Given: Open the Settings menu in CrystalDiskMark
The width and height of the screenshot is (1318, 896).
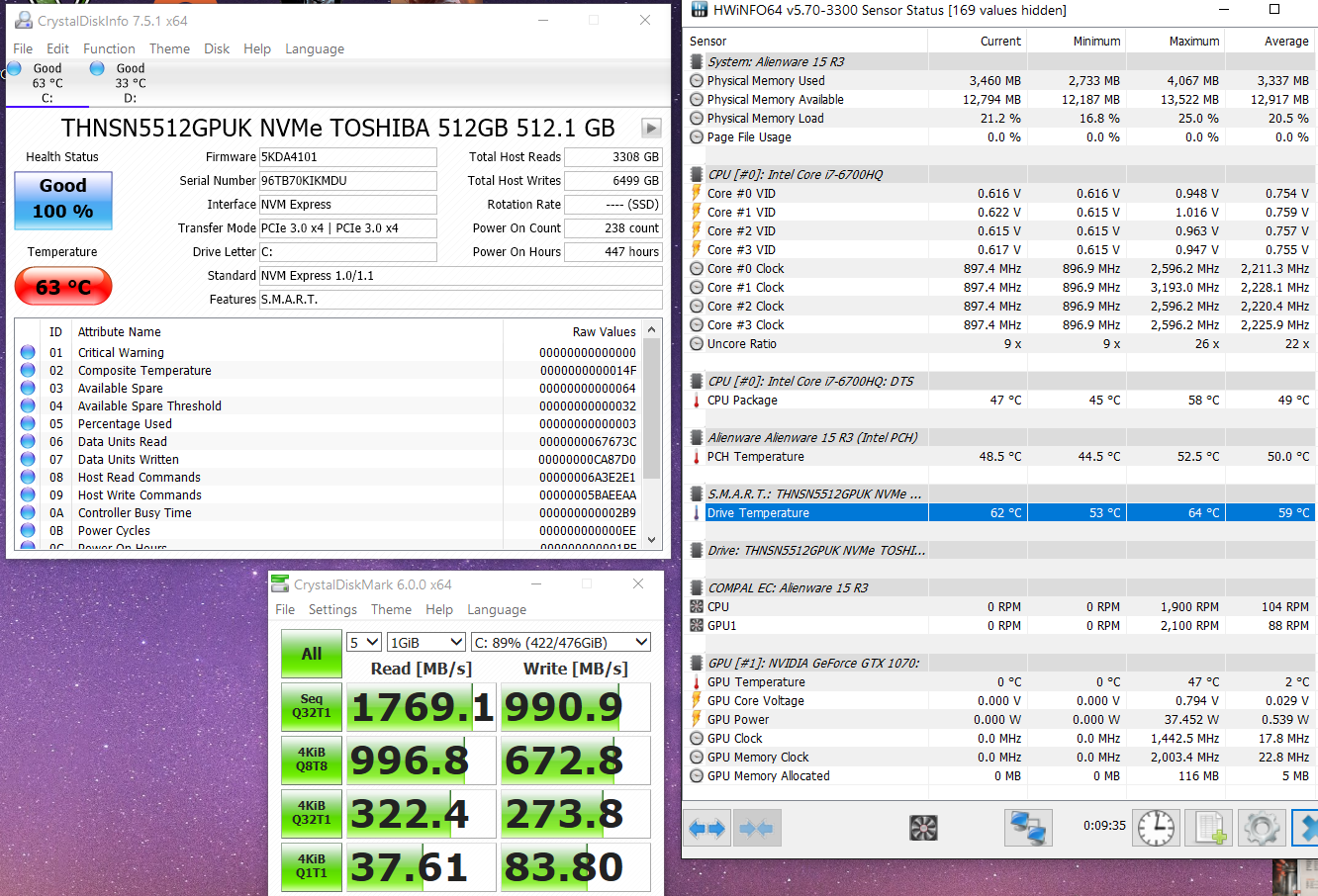Looking at the screenshot, I should [x=332, y=610].
